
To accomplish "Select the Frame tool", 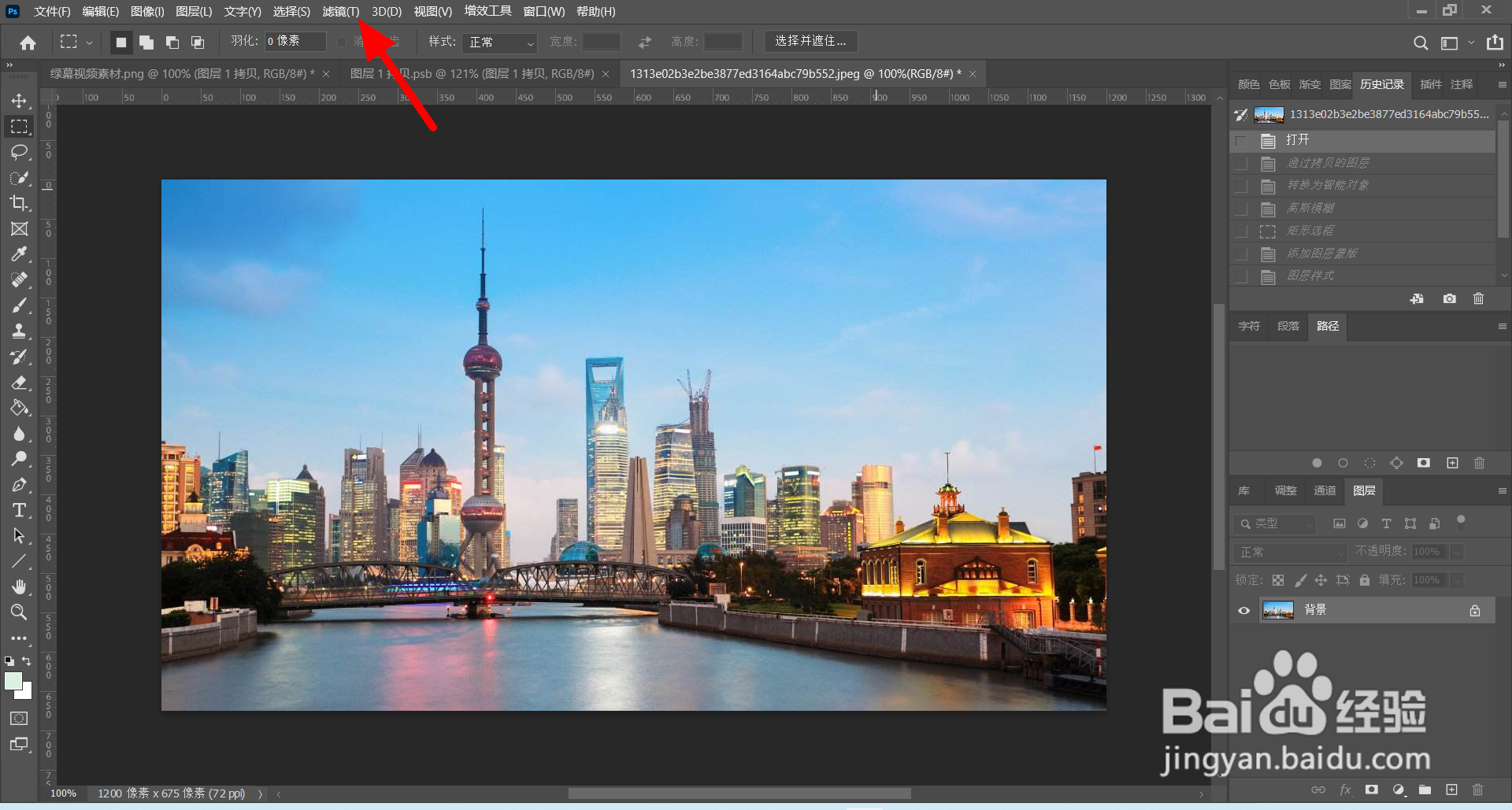I will pyautogui.click(x=20, y=229).
